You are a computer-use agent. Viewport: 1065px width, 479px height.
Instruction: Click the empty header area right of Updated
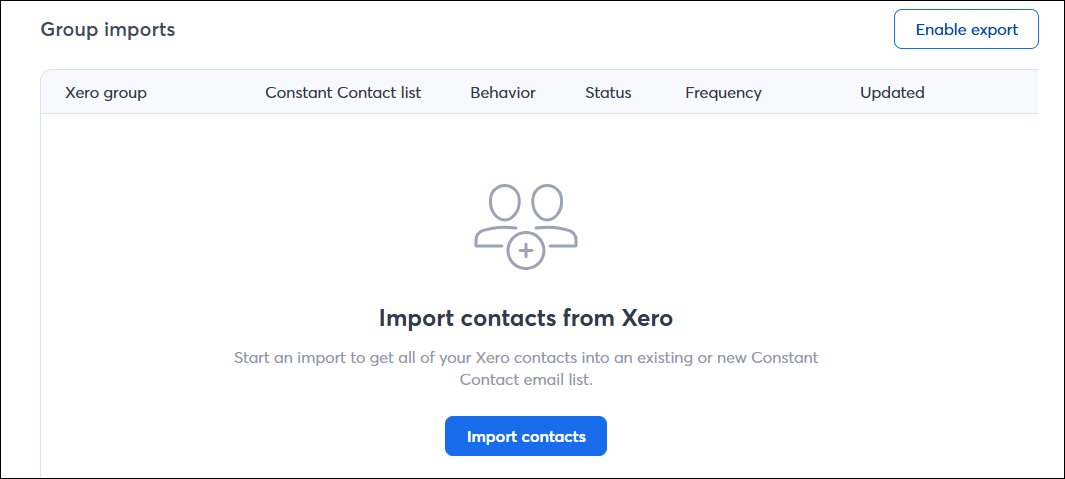(981, 92)
